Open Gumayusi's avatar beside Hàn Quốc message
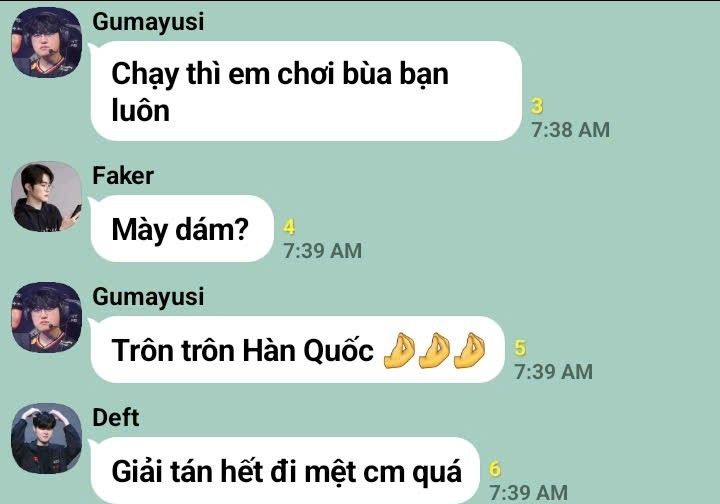Viewport: 720px width, 504px height. pos(46,317)
